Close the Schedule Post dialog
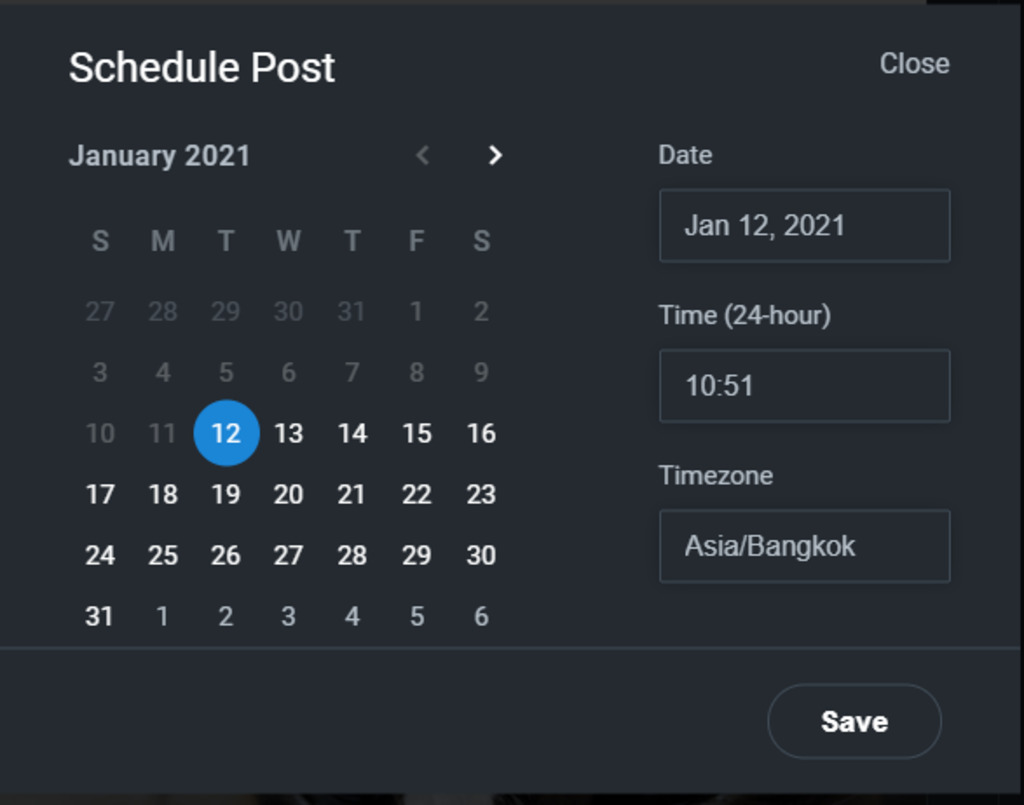 tap(914, 63)
